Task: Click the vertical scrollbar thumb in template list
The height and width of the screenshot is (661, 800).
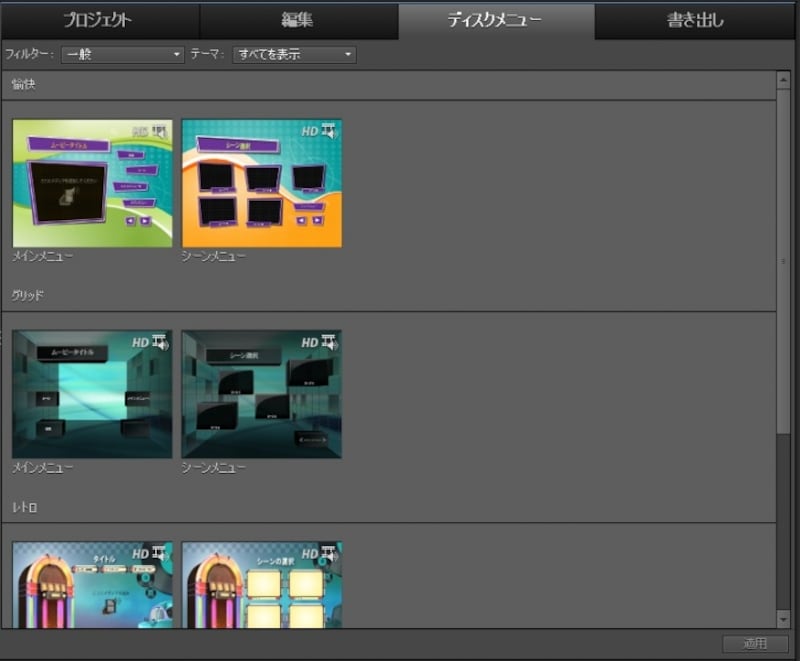Action: point(783,260)
